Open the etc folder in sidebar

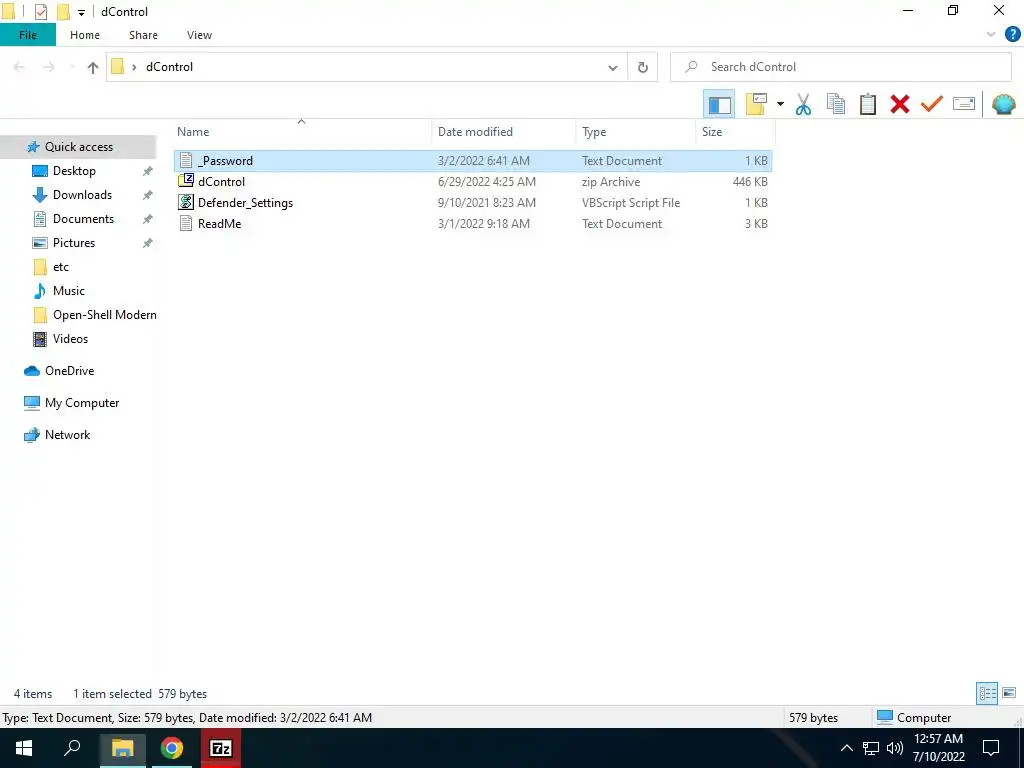coord(61,267)
